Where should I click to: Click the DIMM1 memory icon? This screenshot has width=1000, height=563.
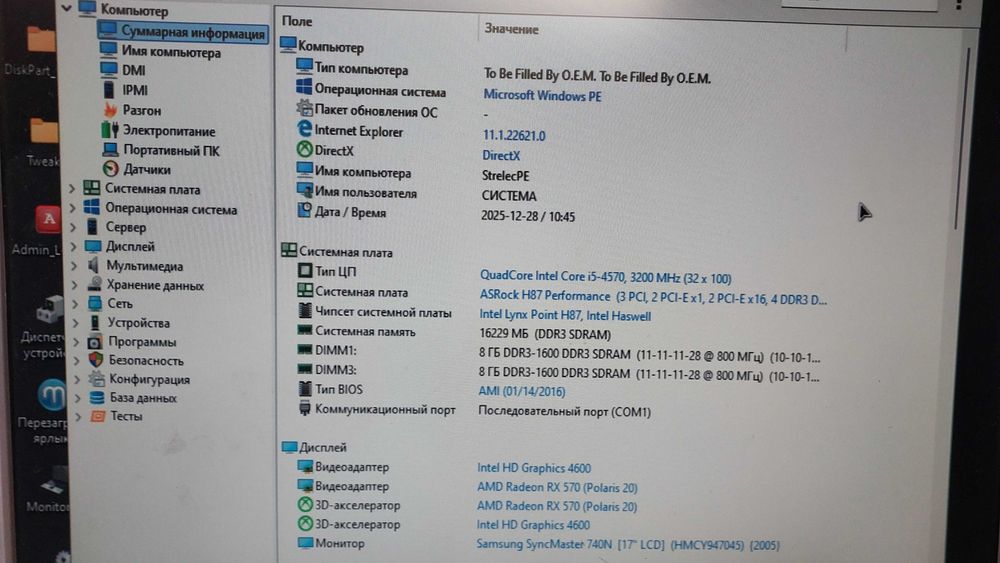(x=305, y=349)
